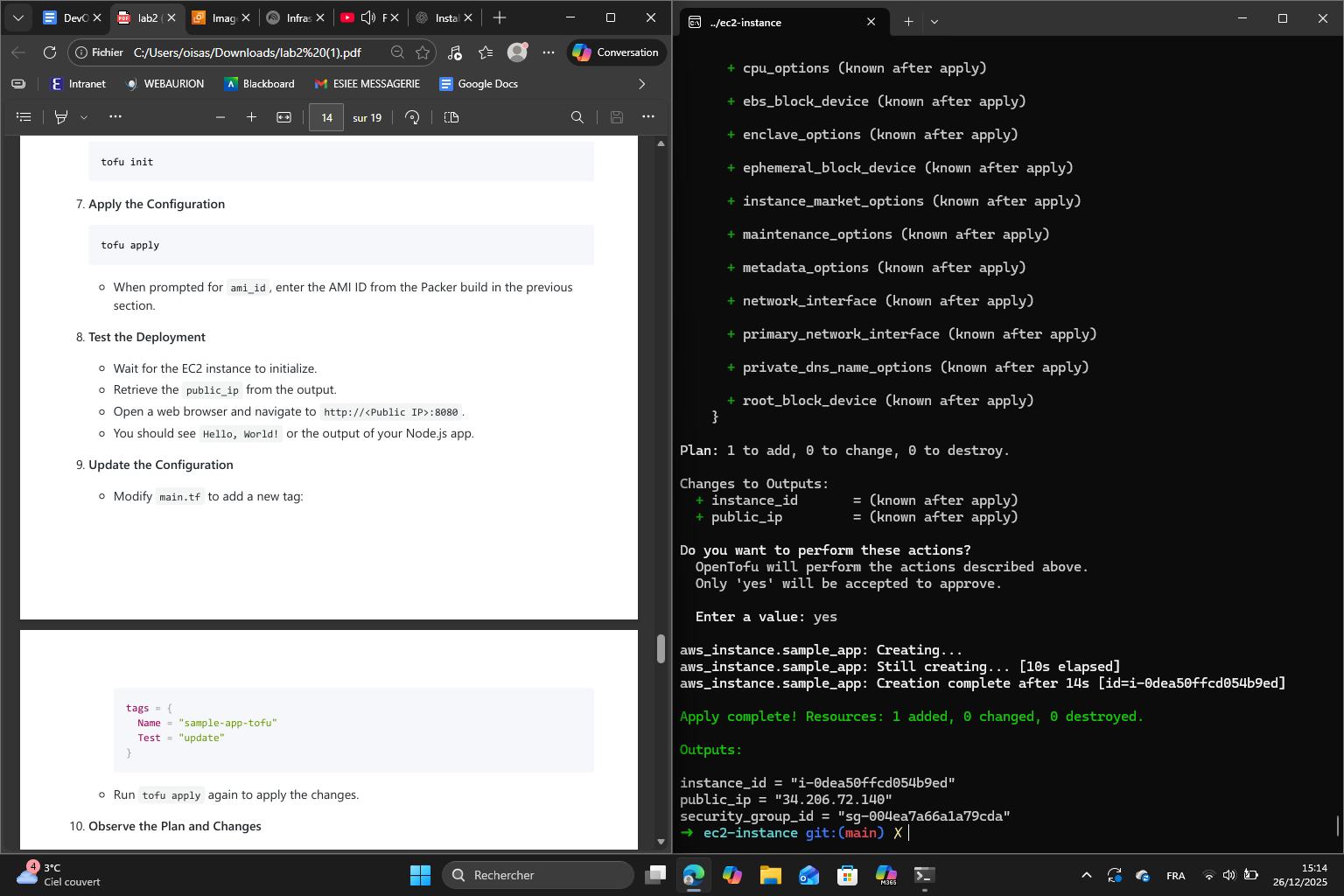1344x896 pixels.
Task: Toggle mute on the F browser tab
Action: click(368, 17)
